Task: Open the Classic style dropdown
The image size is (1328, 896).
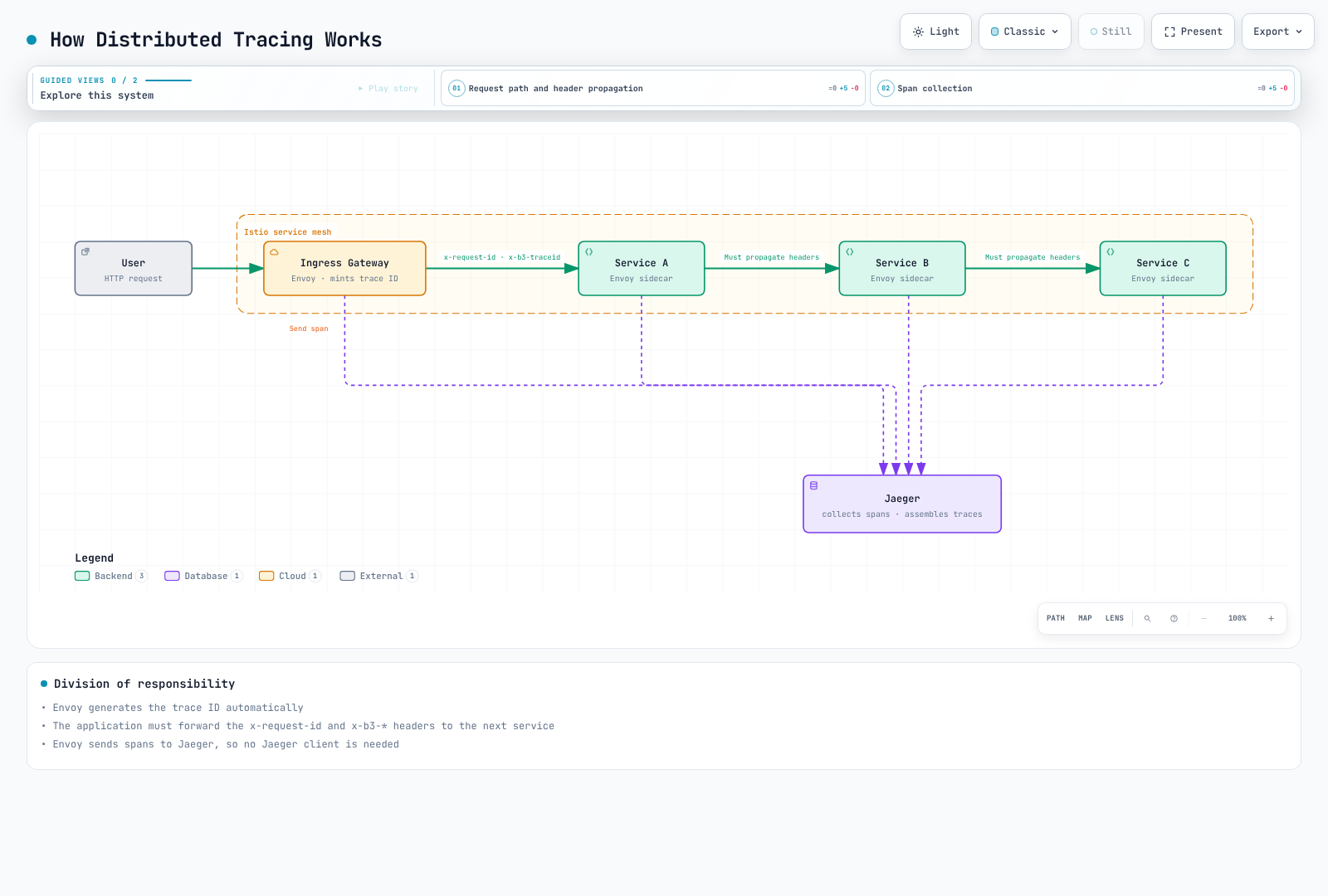Action: pos(1025,32)
